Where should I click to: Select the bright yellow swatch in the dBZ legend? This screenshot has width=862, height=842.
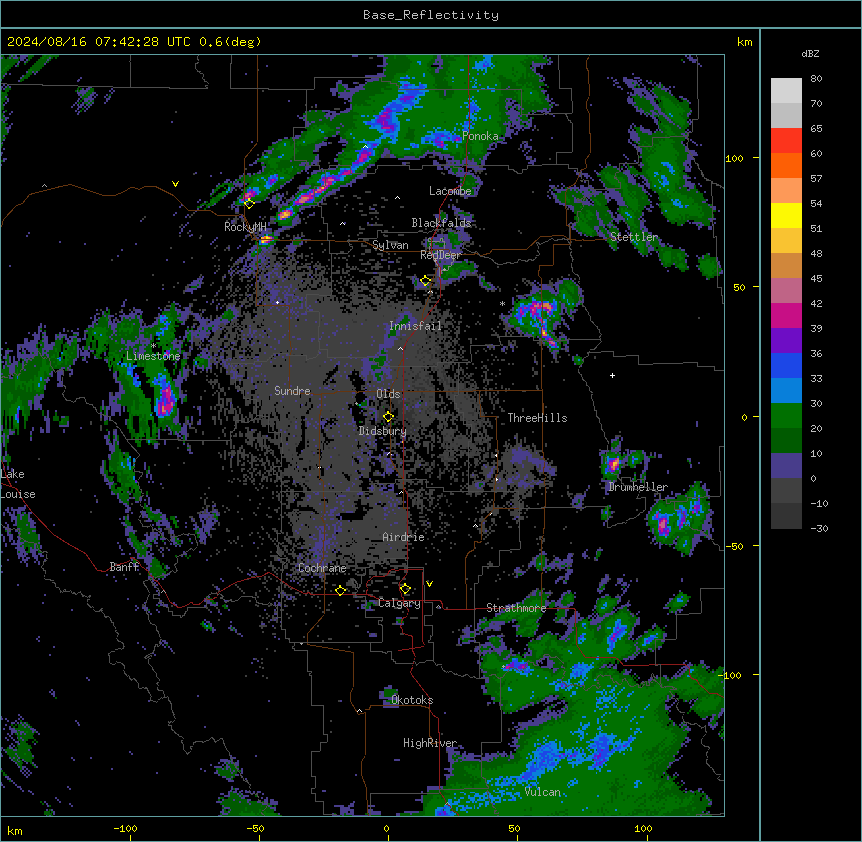[x=786, y=215]
